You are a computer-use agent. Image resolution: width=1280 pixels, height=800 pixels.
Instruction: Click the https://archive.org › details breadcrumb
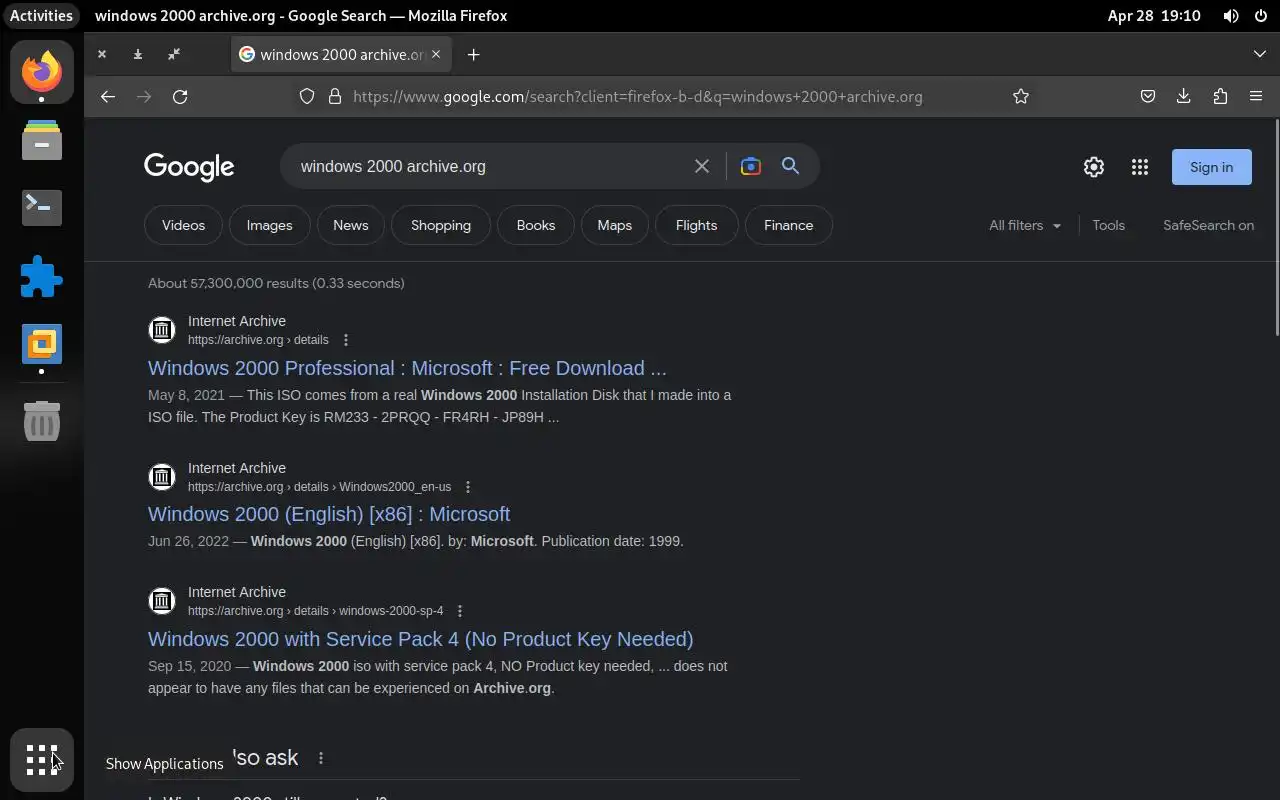258,340
